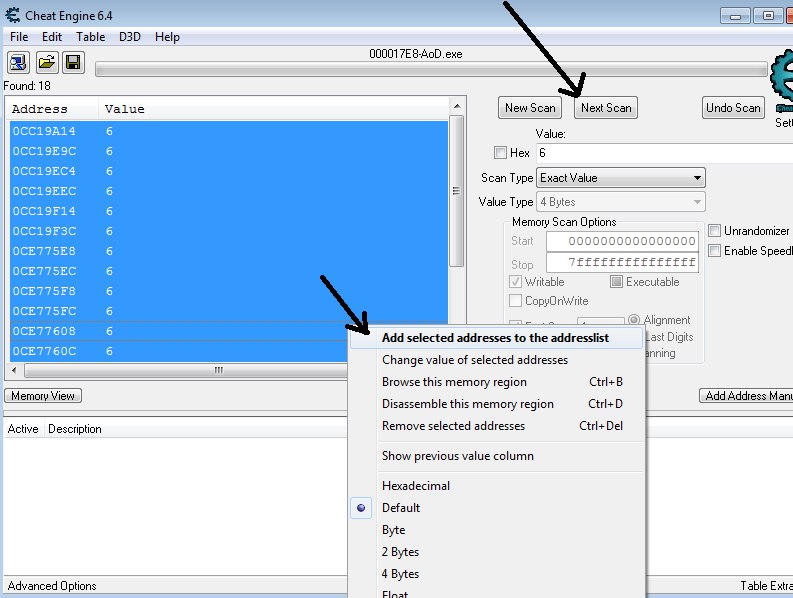Choose Add selected addresses to the addresslist

click(x=496, y=337)
